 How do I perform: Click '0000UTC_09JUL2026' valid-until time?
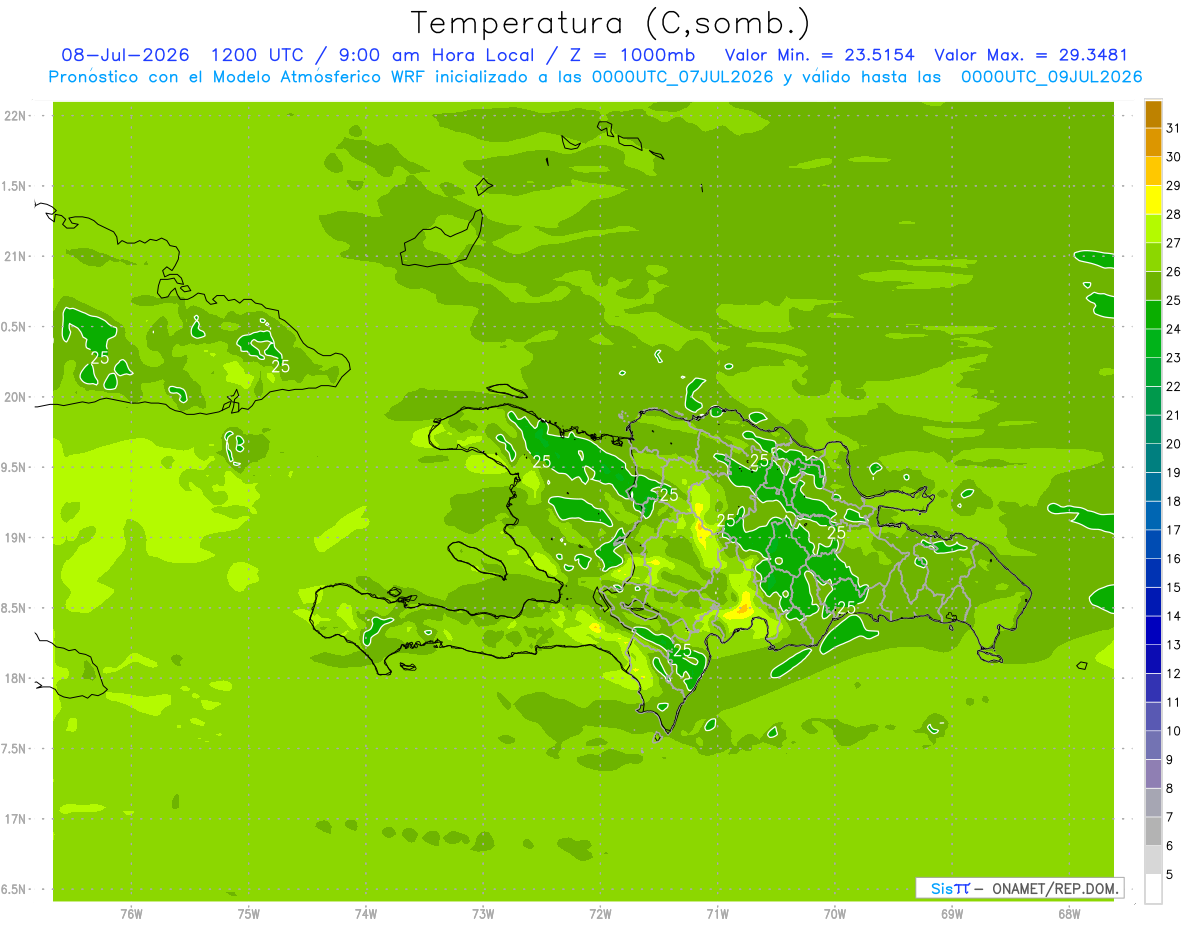tap(1052, 77)
